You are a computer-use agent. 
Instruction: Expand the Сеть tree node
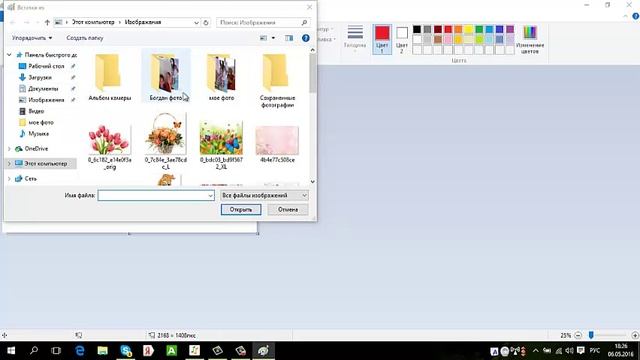9,179
